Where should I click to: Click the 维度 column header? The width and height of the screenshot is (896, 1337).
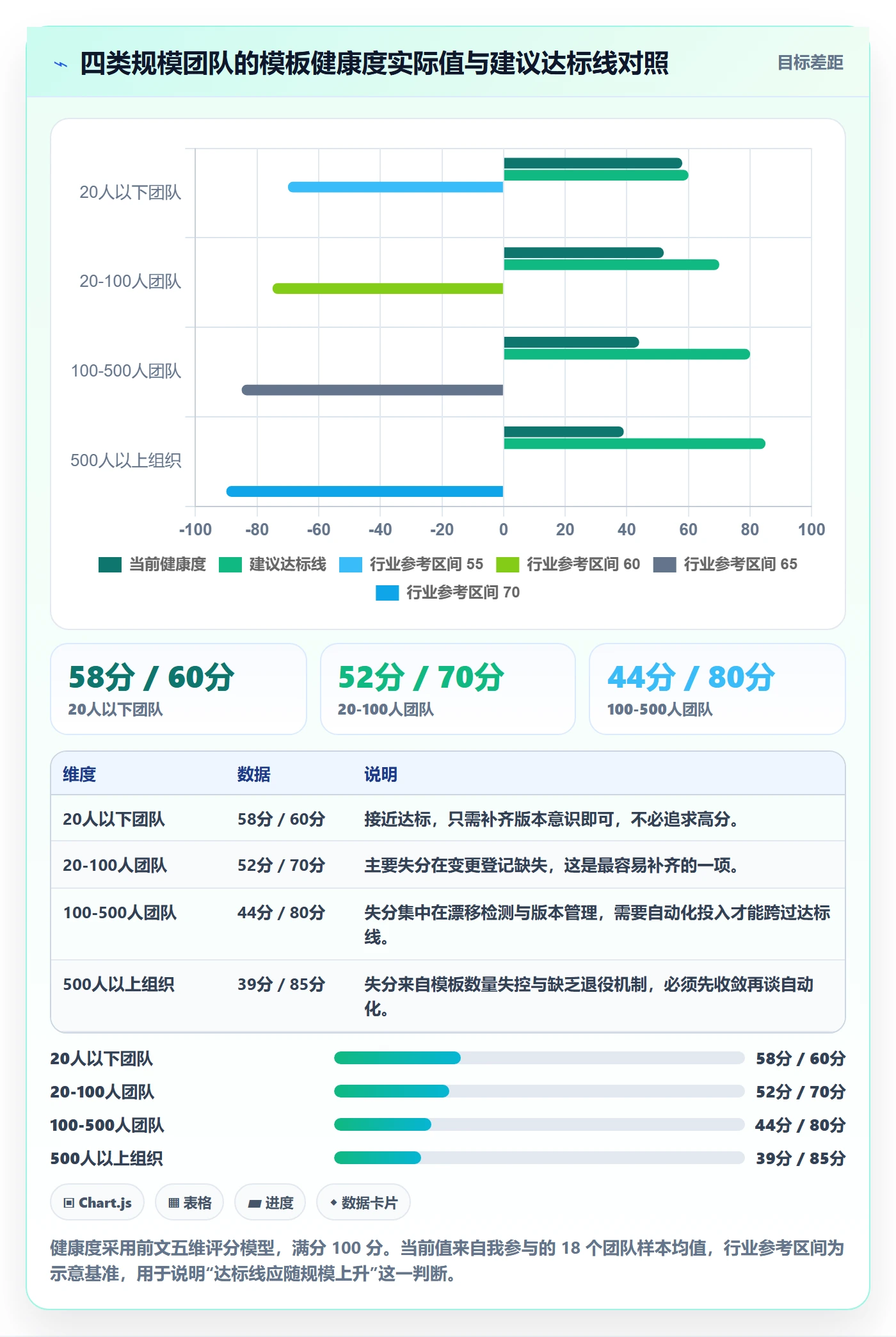click(79, 774)
